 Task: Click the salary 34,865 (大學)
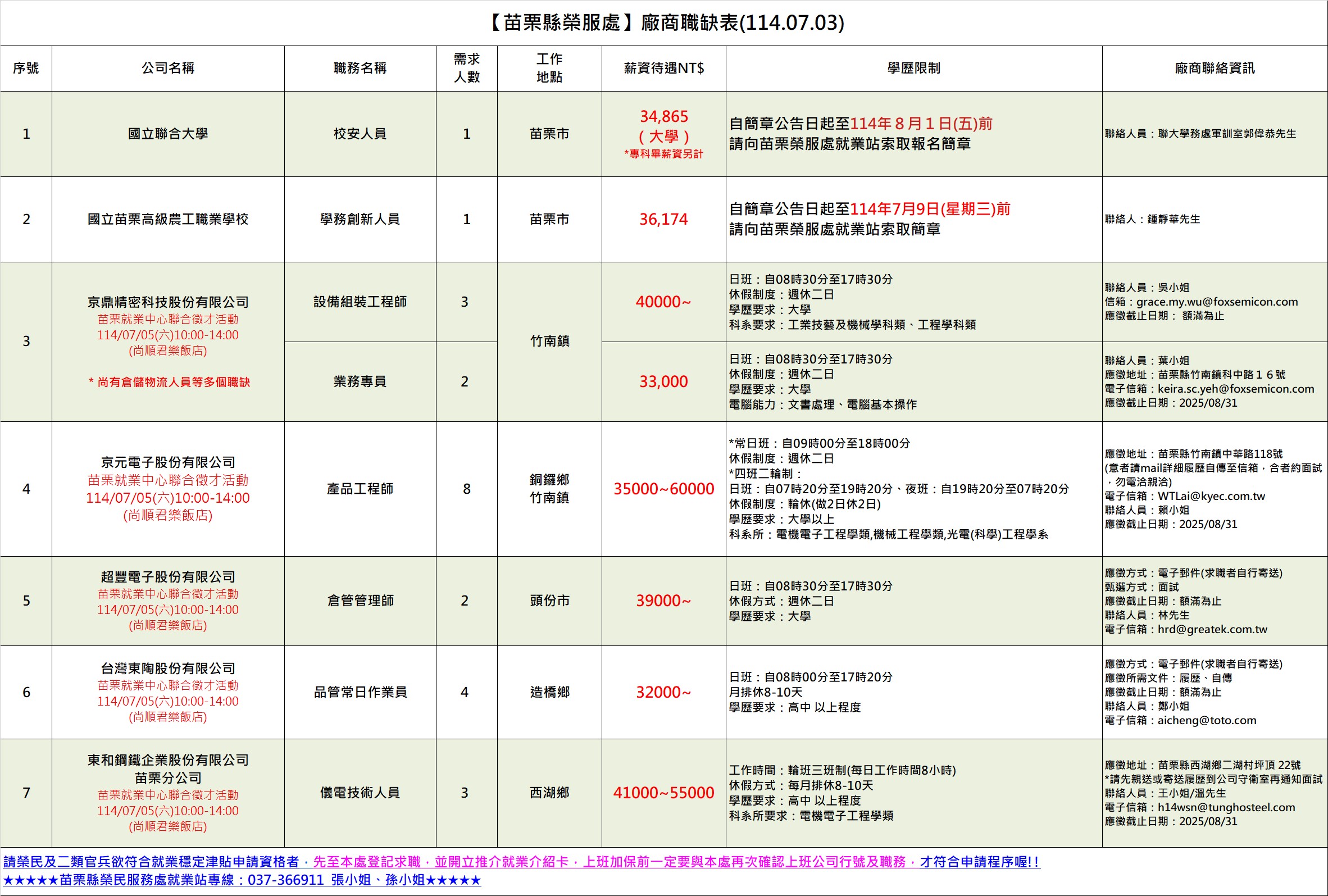664,126
